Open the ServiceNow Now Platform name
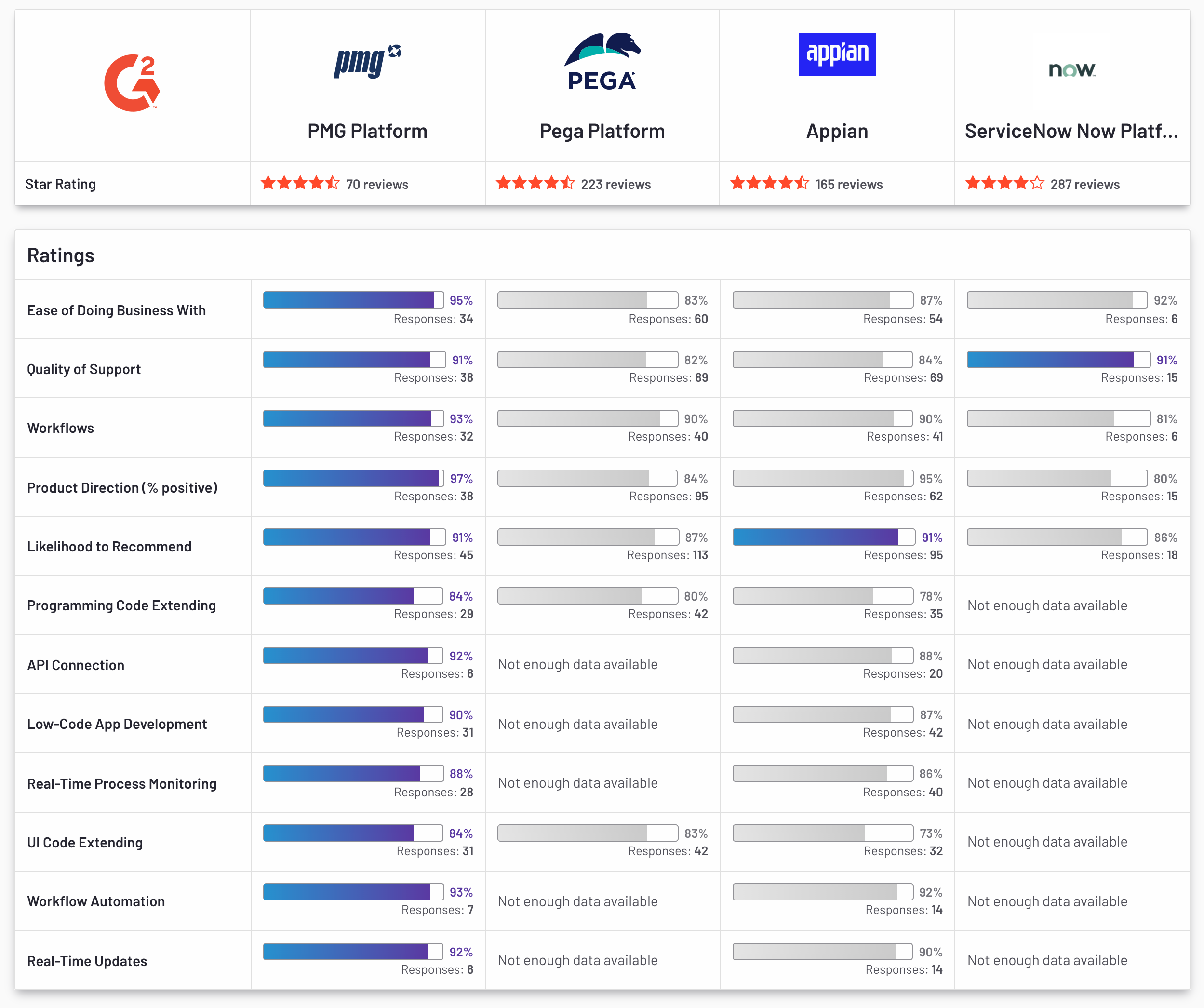 pyautogui.click(x=1071, y=131)
